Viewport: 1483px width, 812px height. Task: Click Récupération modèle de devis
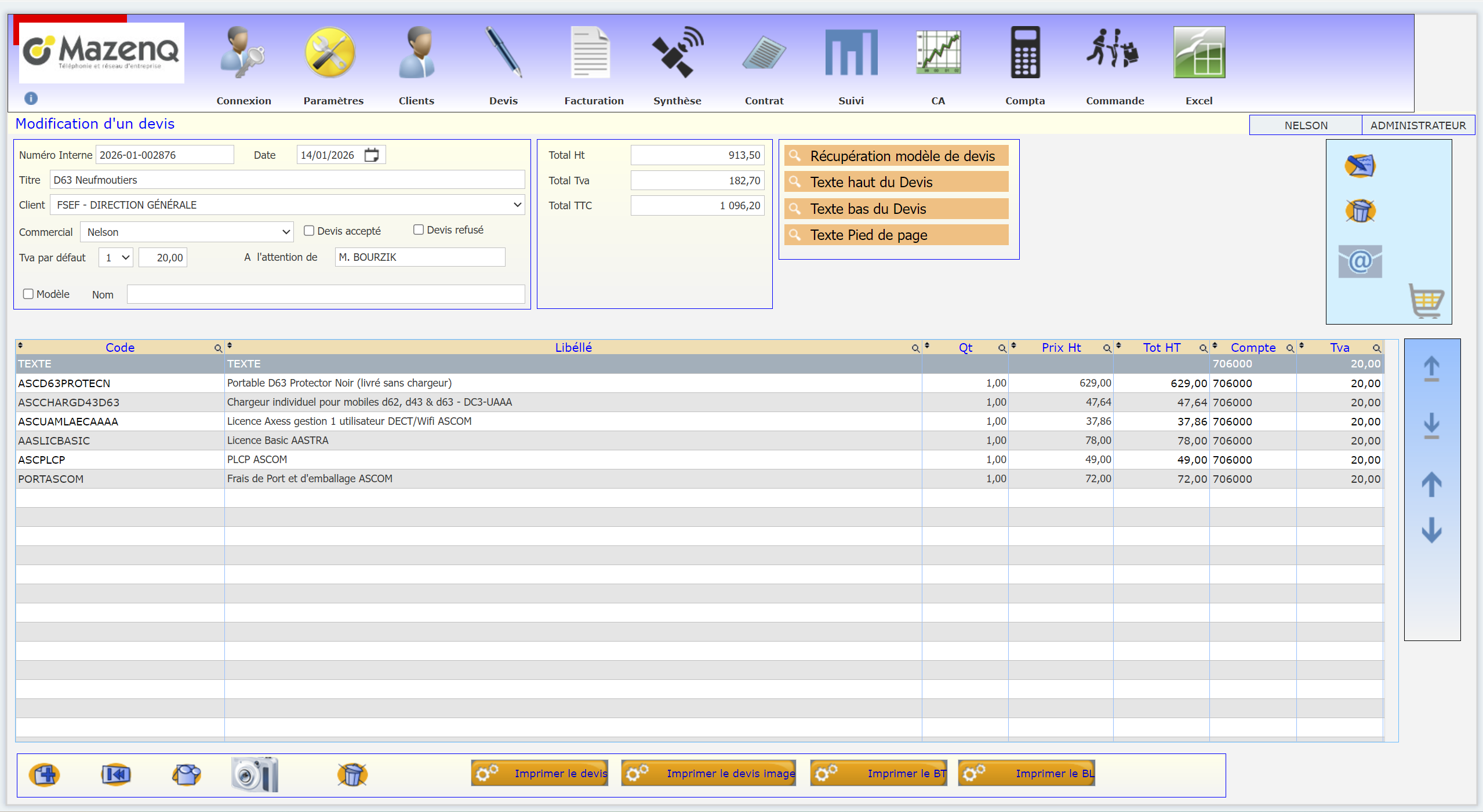point(896,156)
